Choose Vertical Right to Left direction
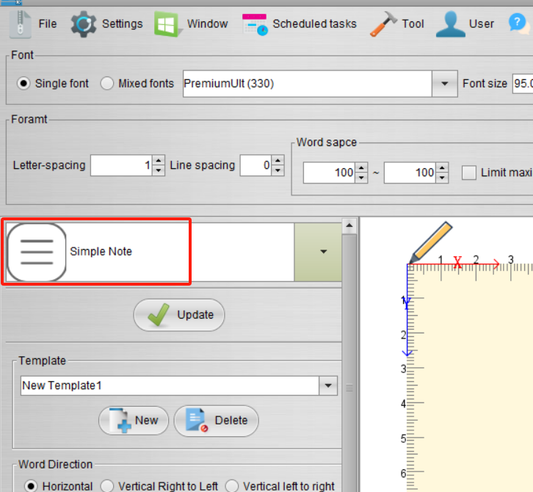The image size is (533, 492). pos(107,486)
